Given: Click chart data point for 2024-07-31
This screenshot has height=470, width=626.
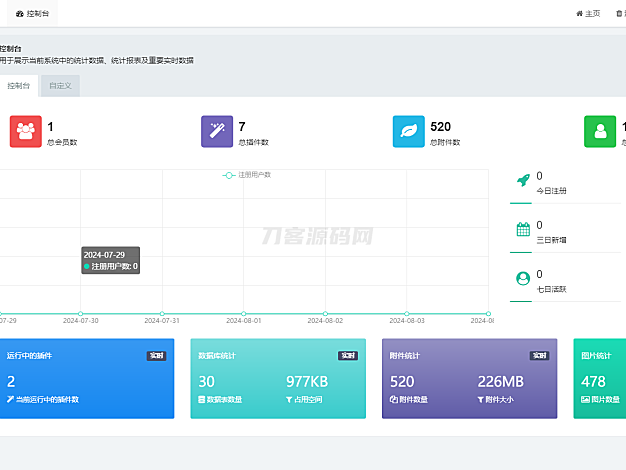Looking at the screenshot, I should pos(162,313).
